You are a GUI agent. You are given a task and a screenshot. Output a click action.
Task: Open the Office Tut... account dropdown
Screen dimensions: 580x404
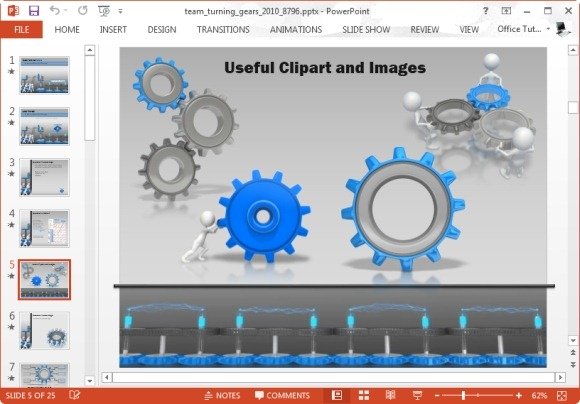(x=523, y=29)
